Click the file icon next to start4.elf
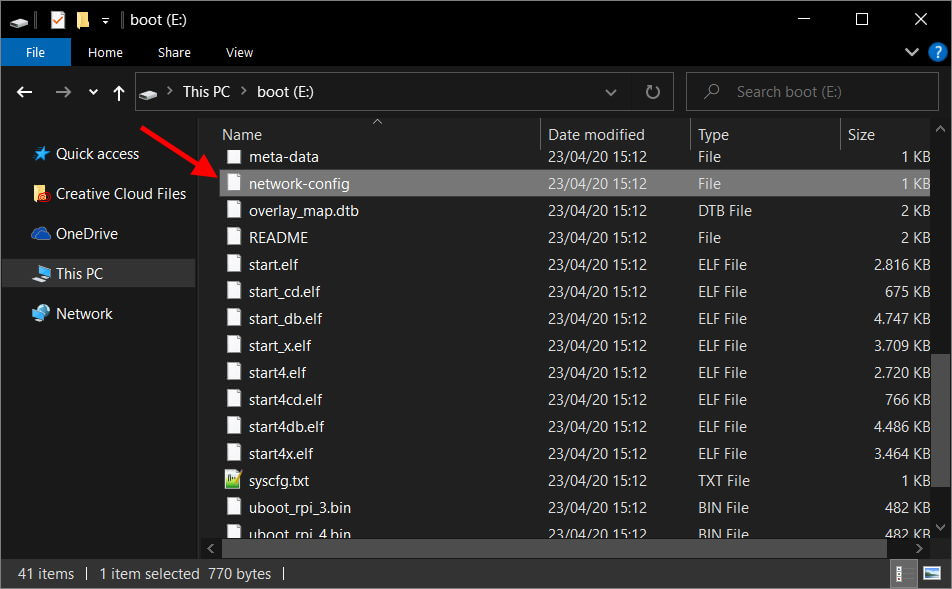952x589 pixels. pos(234,371)
